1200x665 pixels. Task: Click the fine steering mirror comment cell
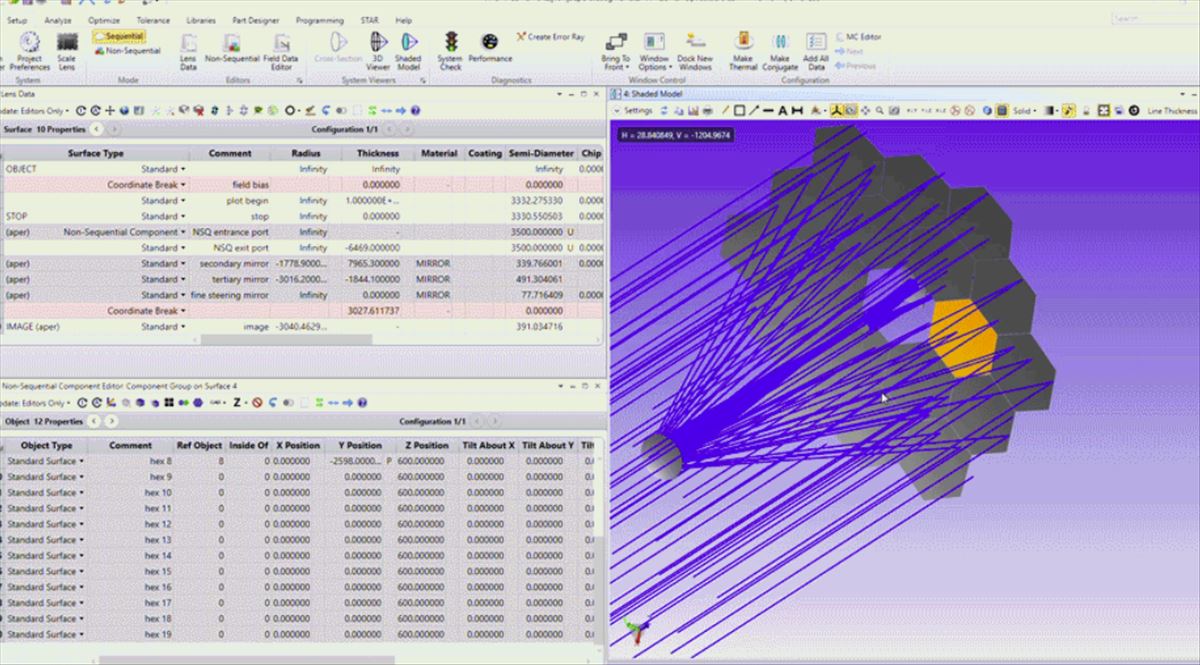pyautogui.click(x=232, y=295)
